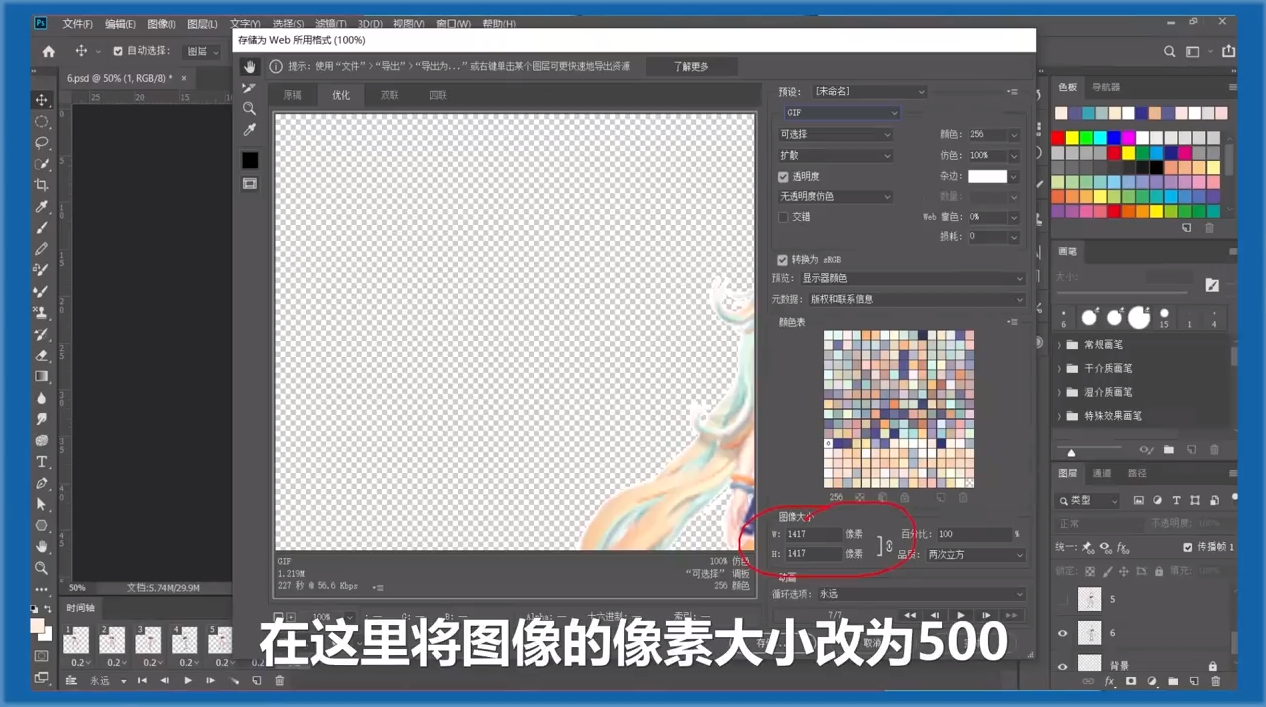
Task: Toggle slices visibility icon in the dialog
Action: point(250,184)
